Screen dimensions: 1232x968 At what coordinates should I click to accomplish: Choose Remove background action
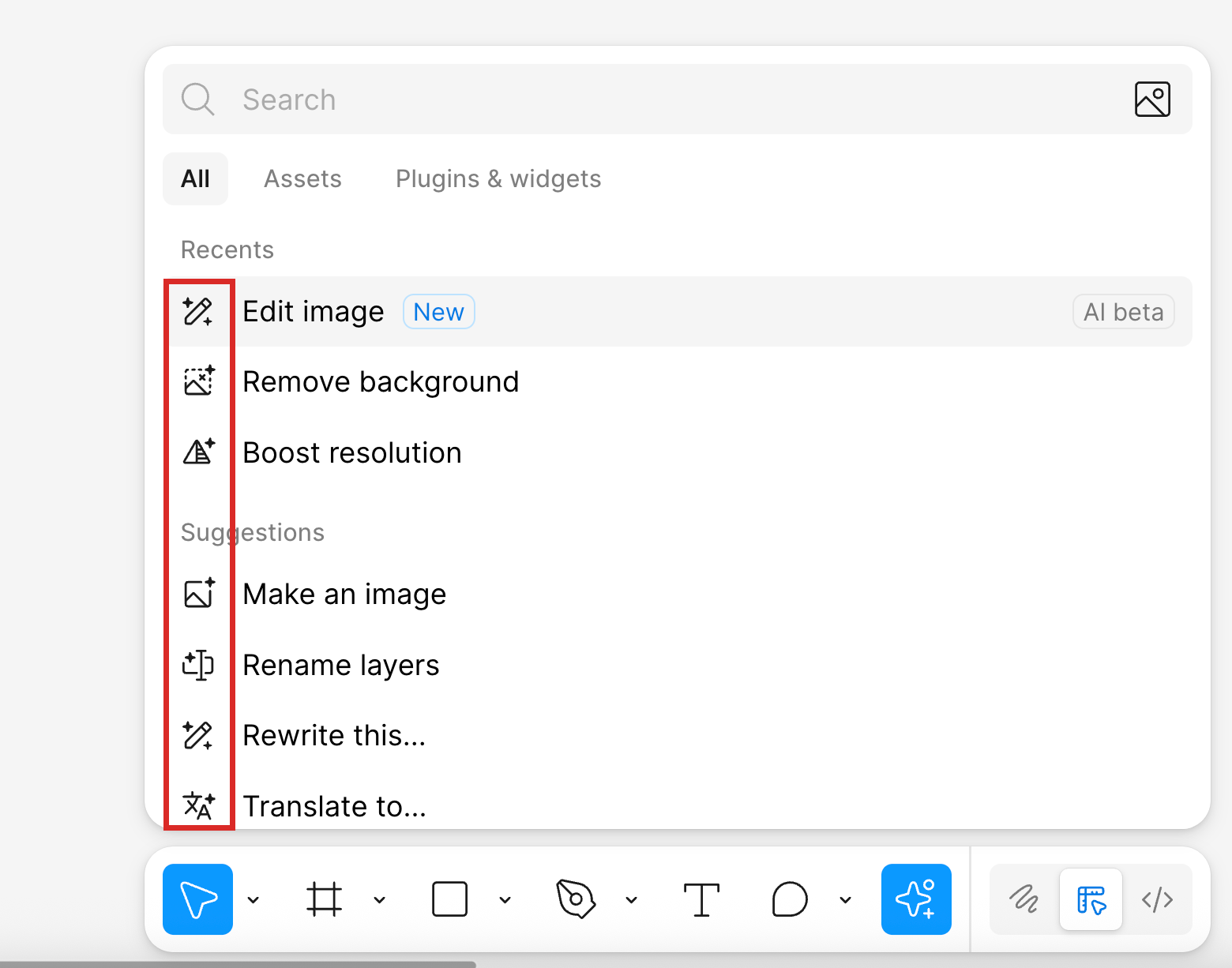click(678, 381)
